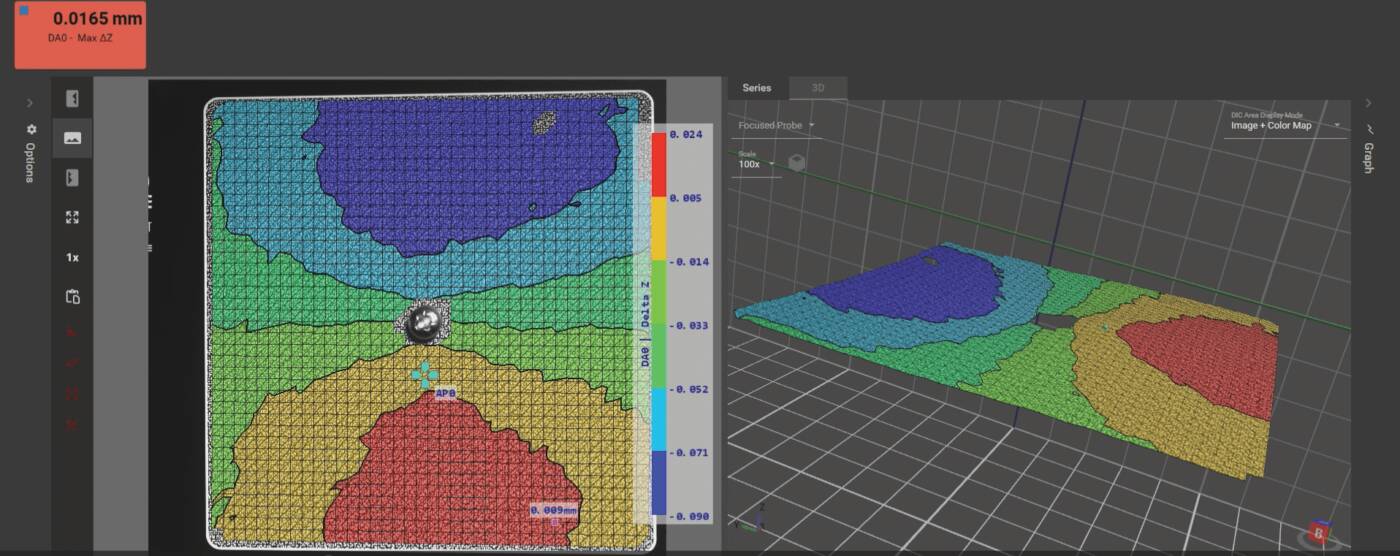Click the right-panel layout icon below image icon

[x=72, y=178]
